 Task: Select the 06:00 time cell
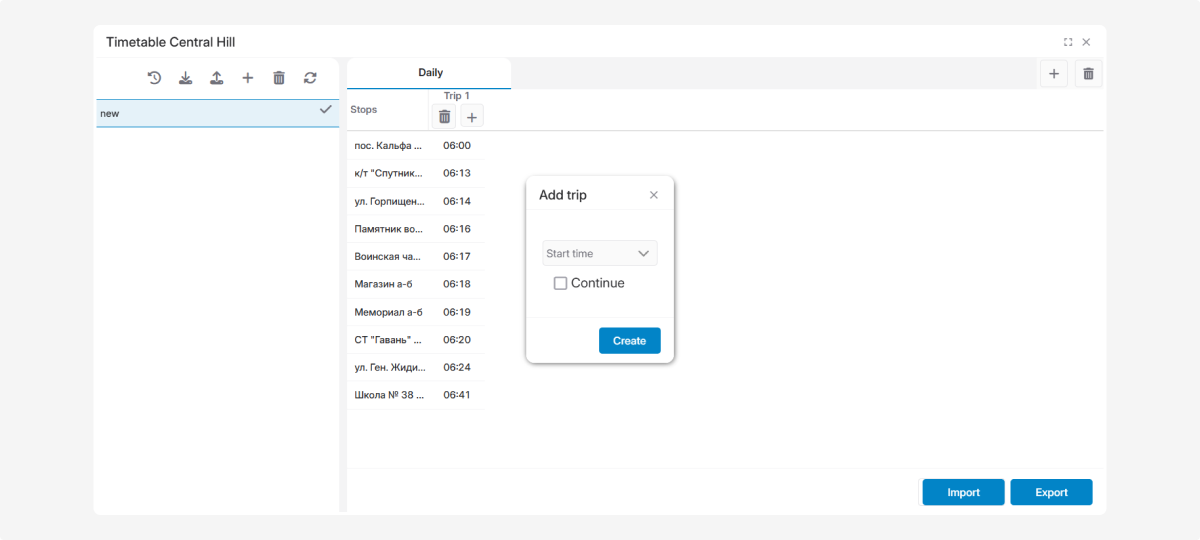456,146
